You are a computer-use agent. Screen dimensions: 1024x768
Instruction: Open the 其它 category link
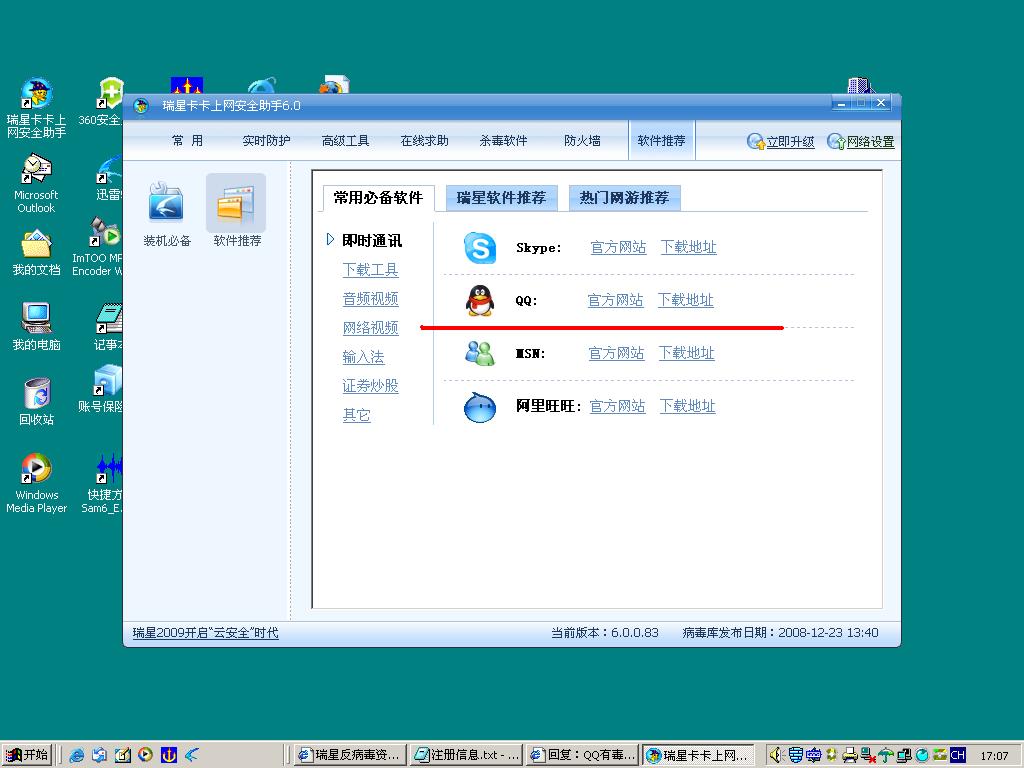(x=357, y=415)
